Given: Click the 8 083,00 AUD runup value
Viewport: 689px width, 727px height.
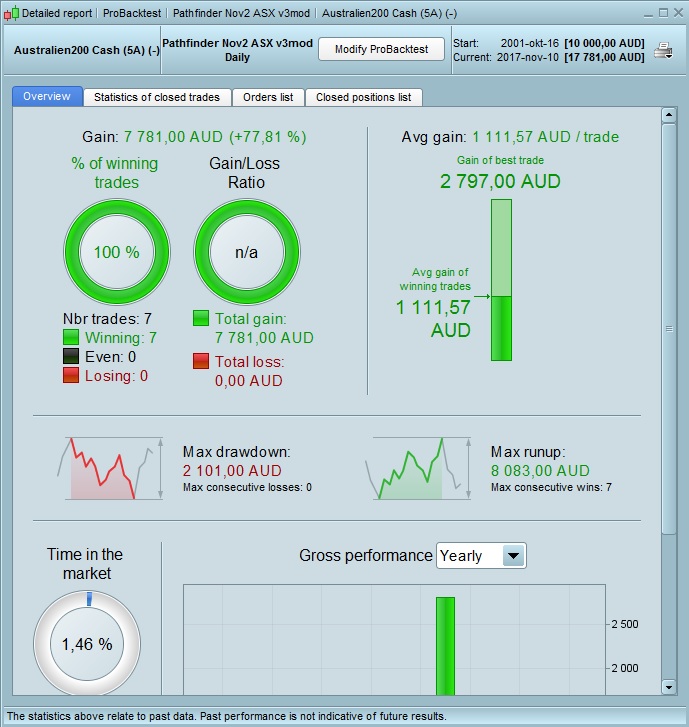Looking at the screenshot, I should [x=540, y=471].
